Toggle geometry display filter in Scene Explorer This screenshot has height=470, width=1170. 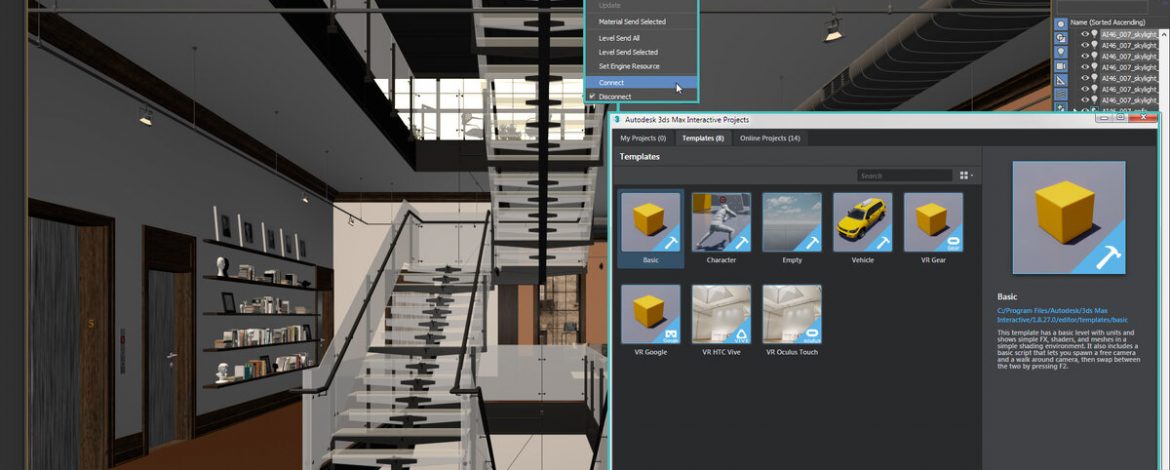pyautogui.click(x=1061, y=37)
